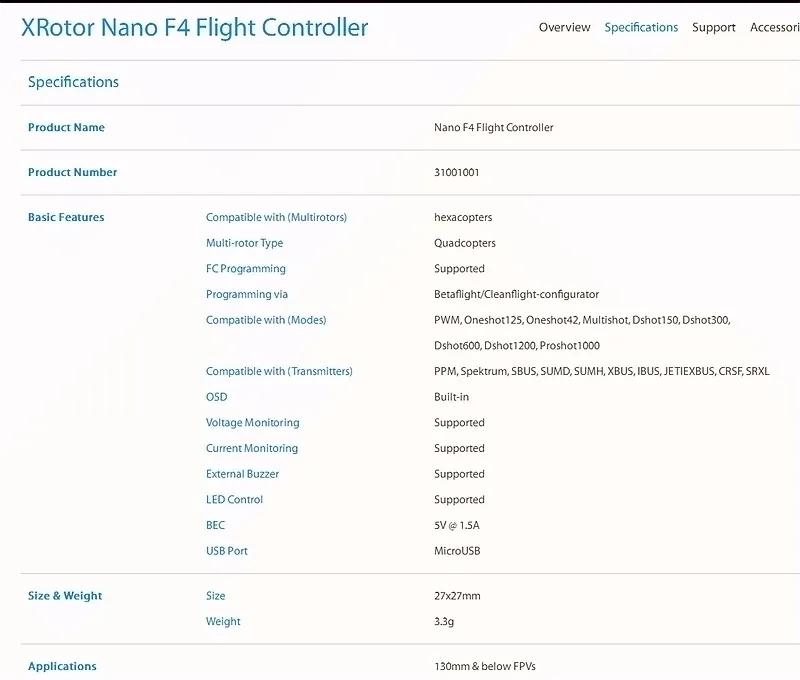Open the Accessories tab
800x680 pixels.
(x=774, y=28)
